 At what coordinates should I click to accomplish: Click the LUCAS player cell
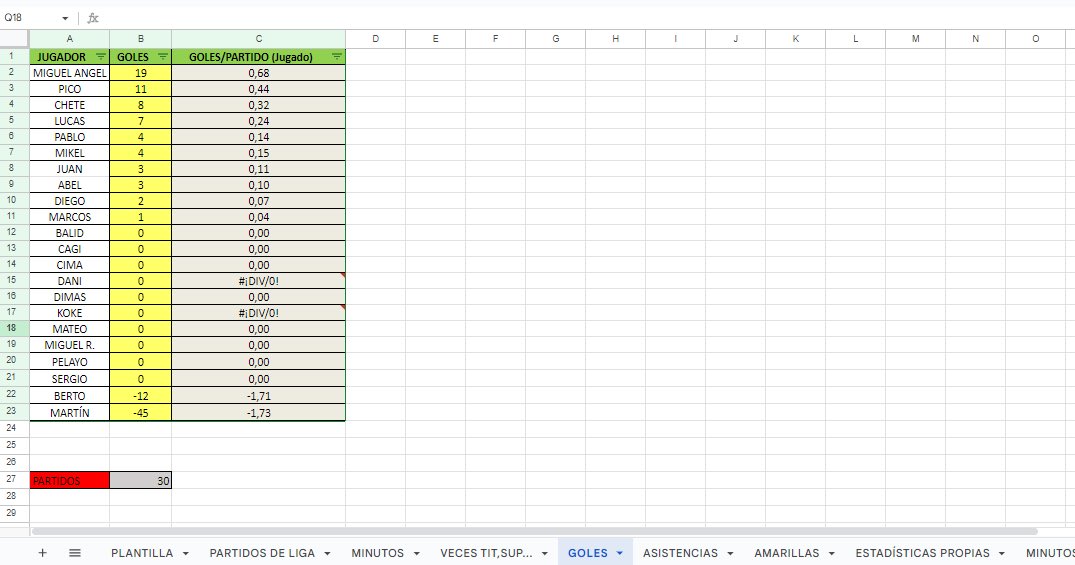click(69, 121)
